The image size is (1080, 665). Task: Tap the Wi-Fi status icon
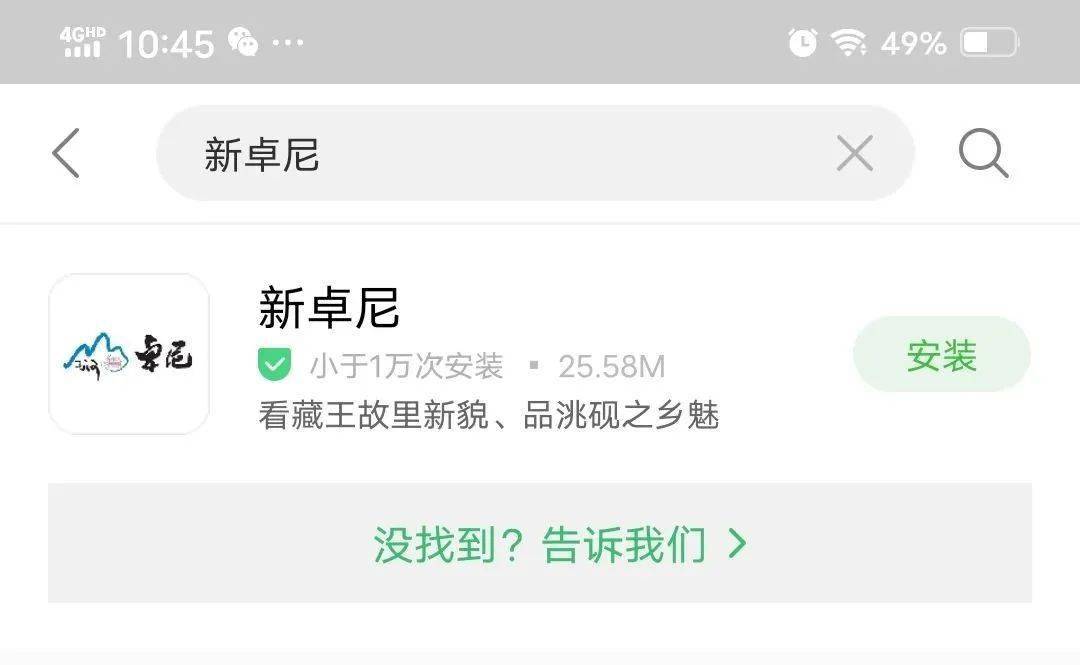coord(849,43)
